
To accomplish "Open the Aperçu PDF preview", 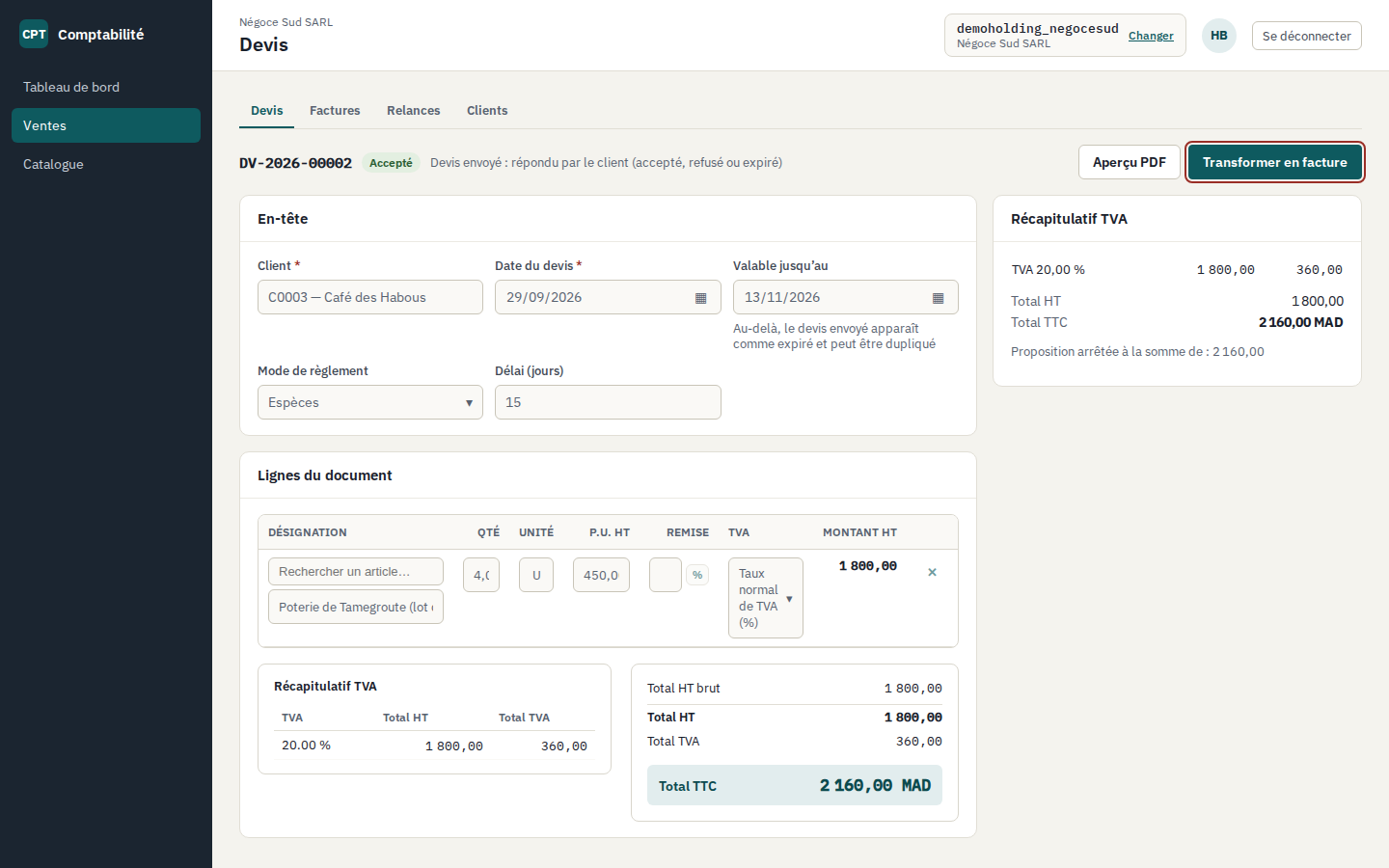I will pyautogui.click(x=1130, y=162).
